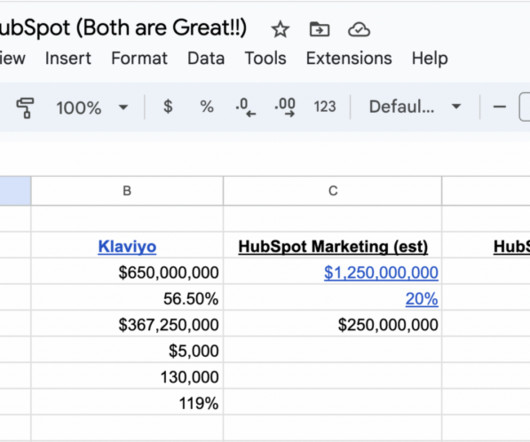530x442 pixels.
Task: Activate the paint format roller tool
Action: click(25, 107)
